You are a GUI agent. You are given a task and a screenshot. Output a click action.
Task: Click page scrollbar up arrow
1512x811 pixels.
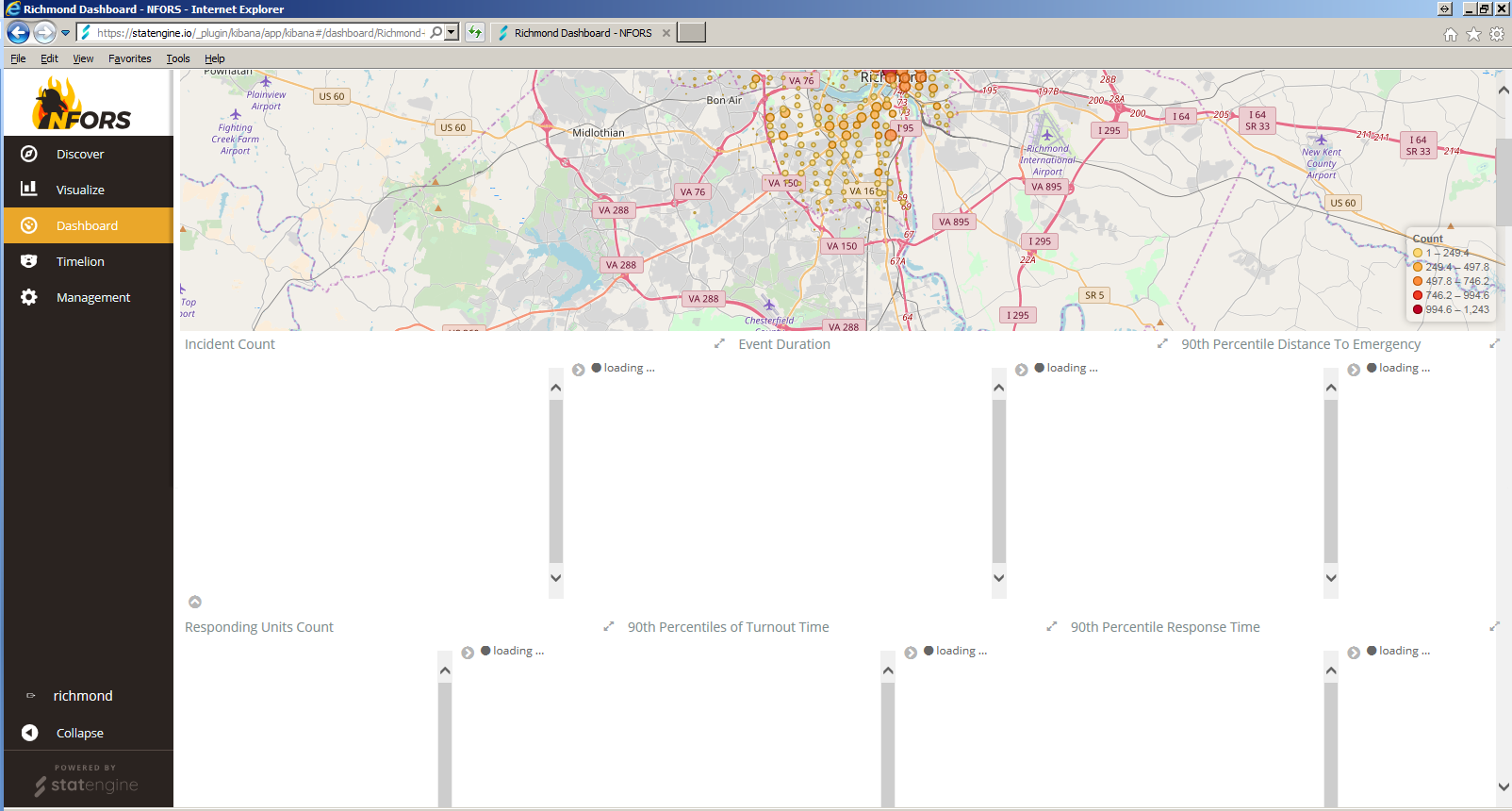tap(1504, 91)
